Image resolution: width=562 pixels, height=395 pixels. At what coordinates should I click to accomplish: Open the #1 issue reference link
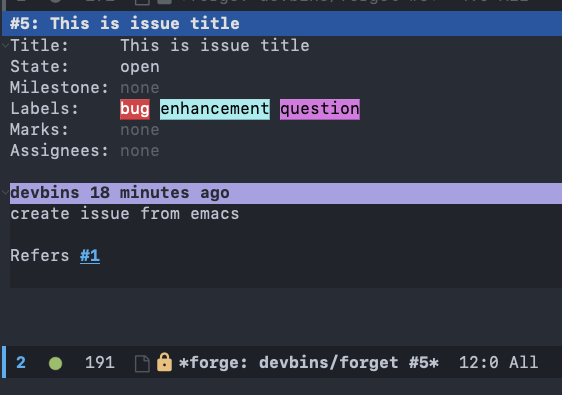[x=90, y=256]
